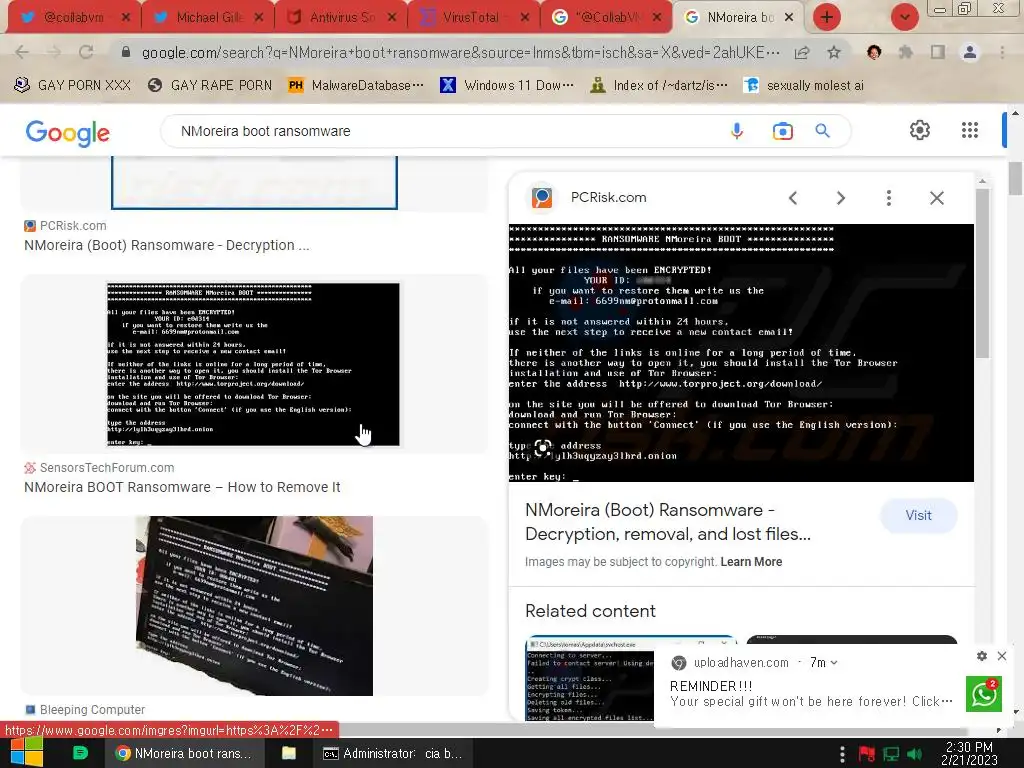Toggle the browser side panel
Viewport: 1024px width, 768px height.
[x=938, y=52]
